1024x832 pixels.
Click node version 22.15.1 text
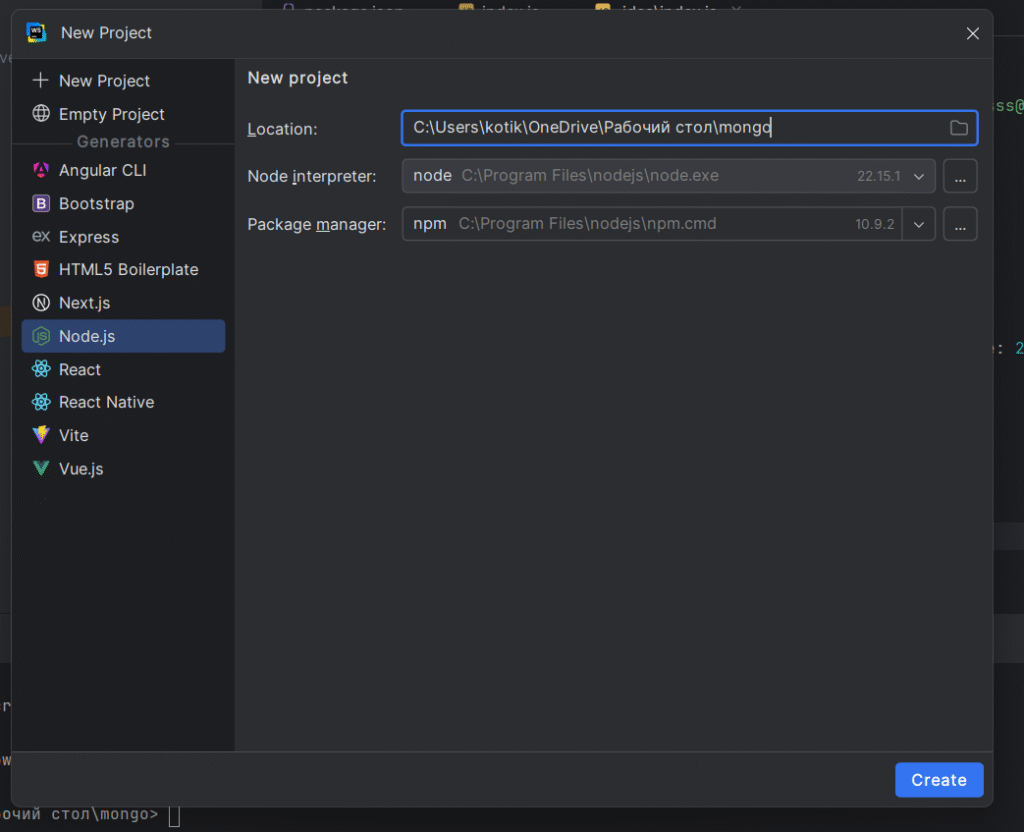pos(878,176)
